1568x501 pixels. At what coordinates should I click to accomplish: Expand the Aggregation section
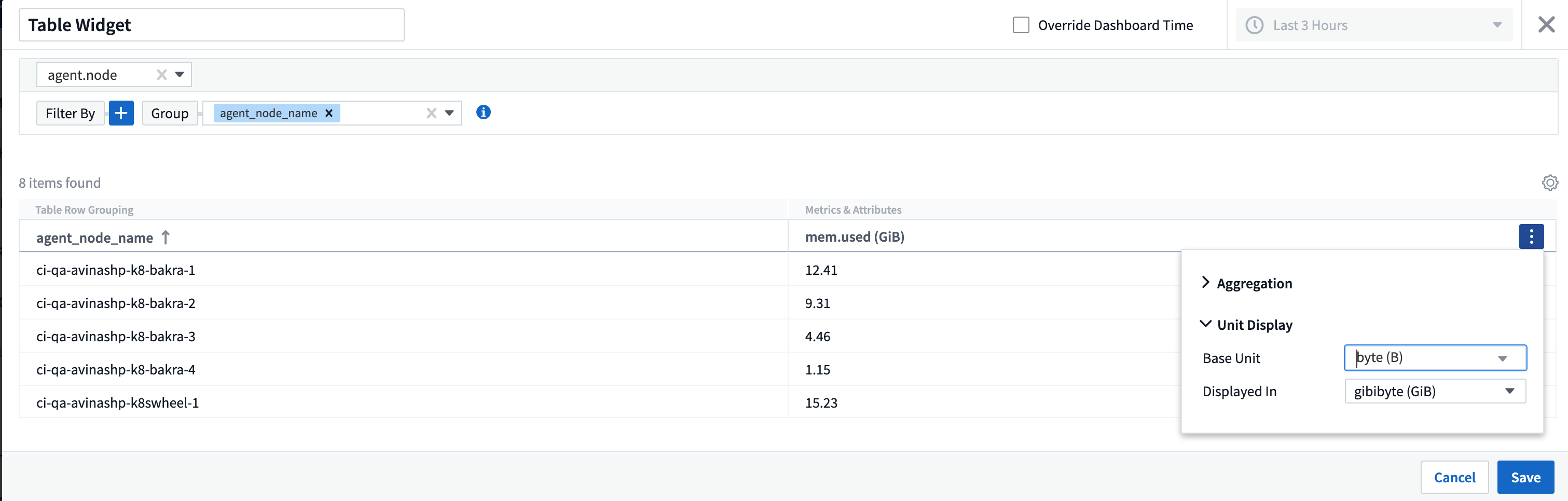pyautogui.click(x=1206, y=283)
